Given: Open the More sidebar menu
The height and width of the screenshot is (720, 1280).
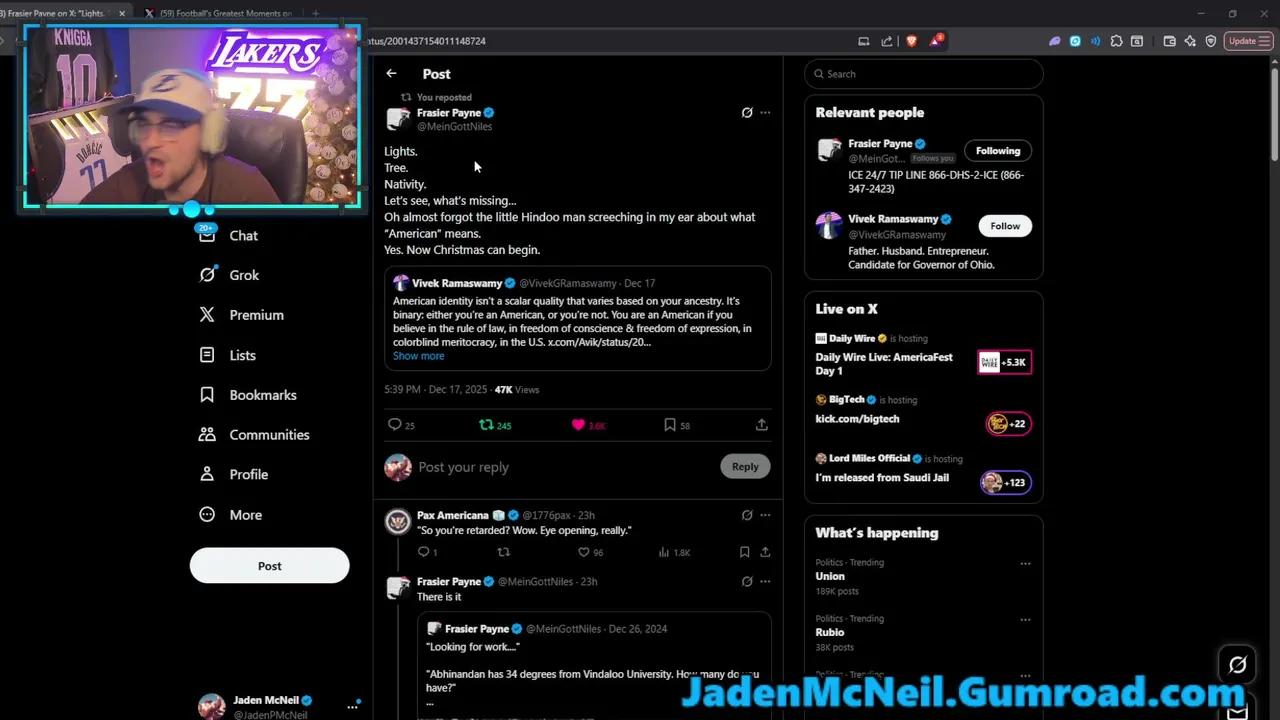Looking at the screenshot, I should [x=230, y=515].
